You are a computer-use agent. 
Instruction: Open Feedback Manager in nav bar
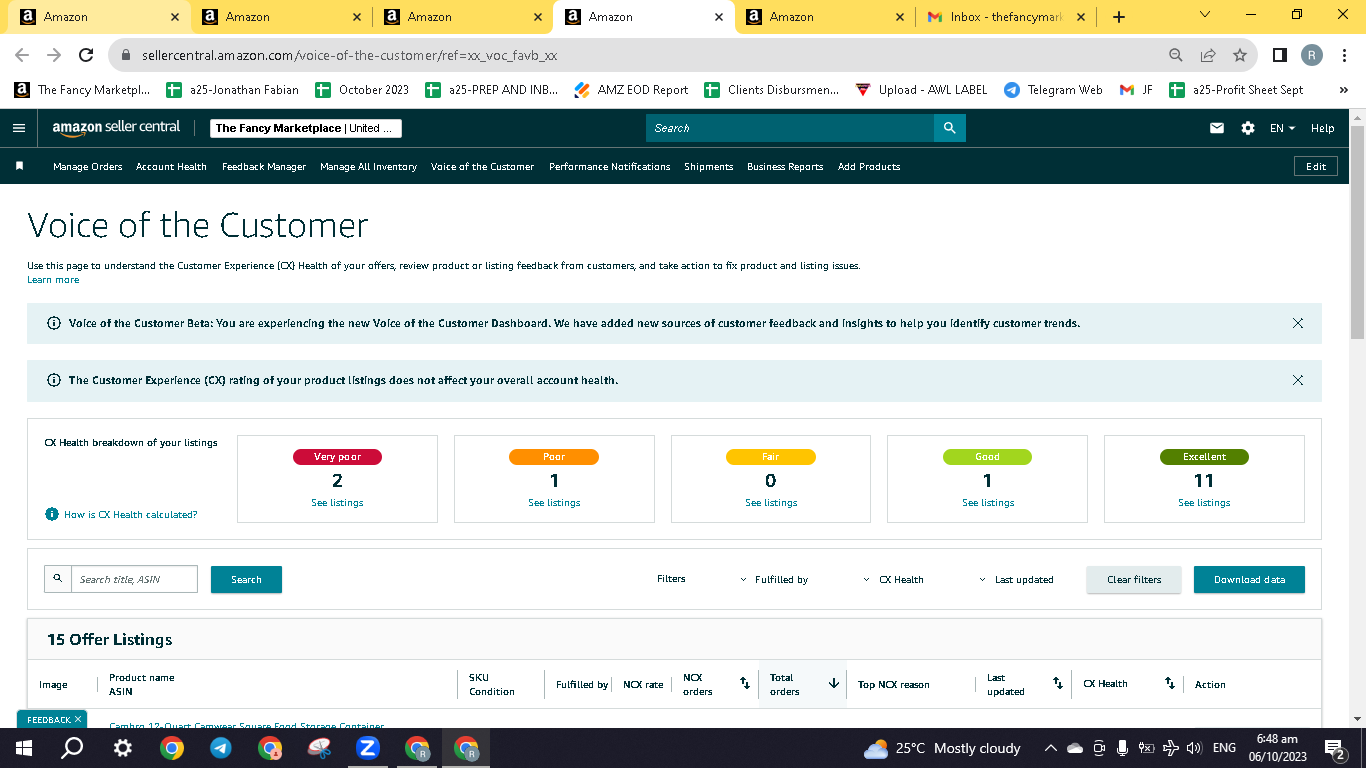[264, 167]
